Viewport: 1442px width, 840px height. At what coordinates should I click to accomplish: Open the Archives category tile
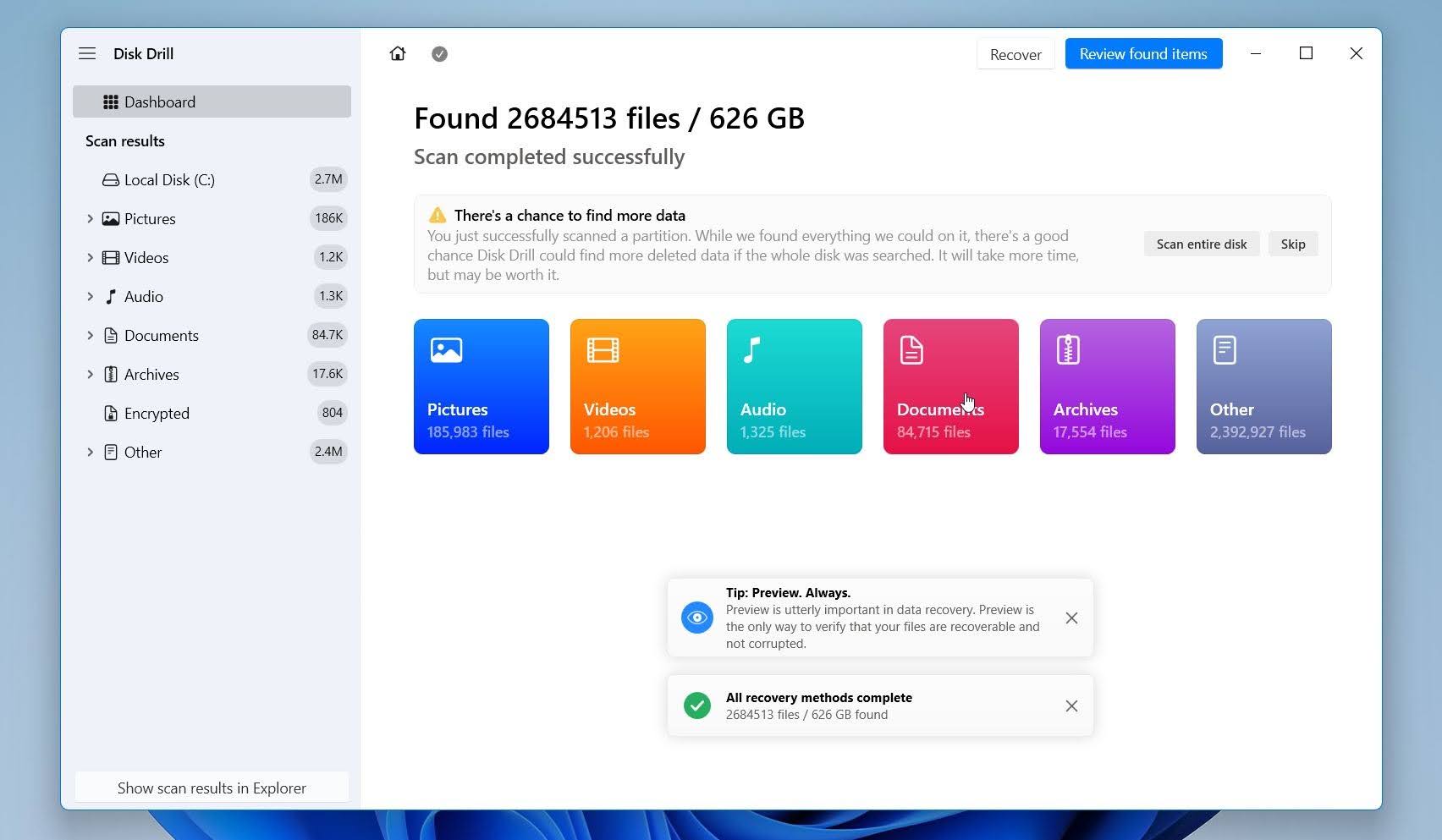point(1108,387)
